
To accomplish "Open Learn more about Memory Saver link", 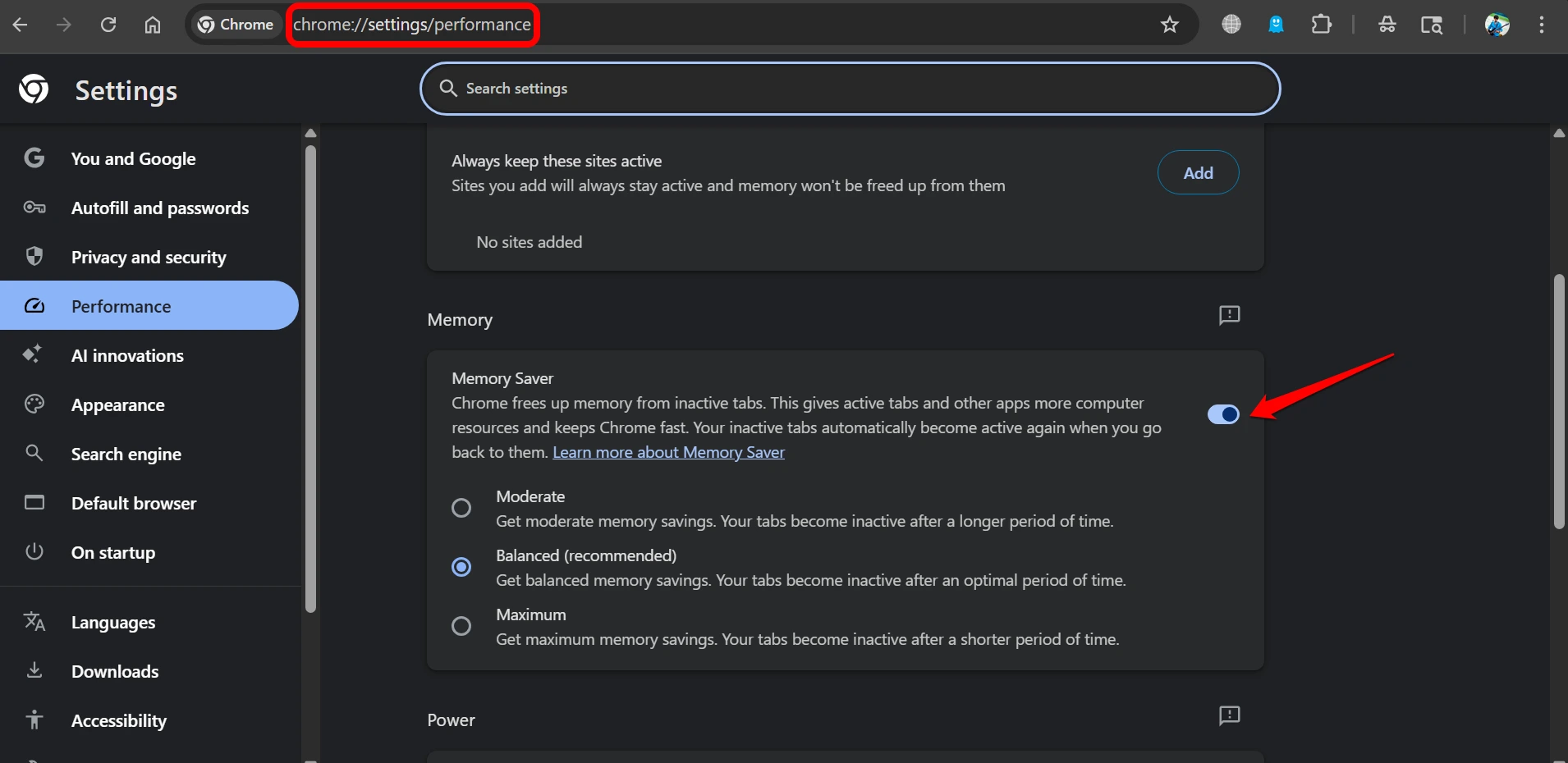I will click(668, 452).
